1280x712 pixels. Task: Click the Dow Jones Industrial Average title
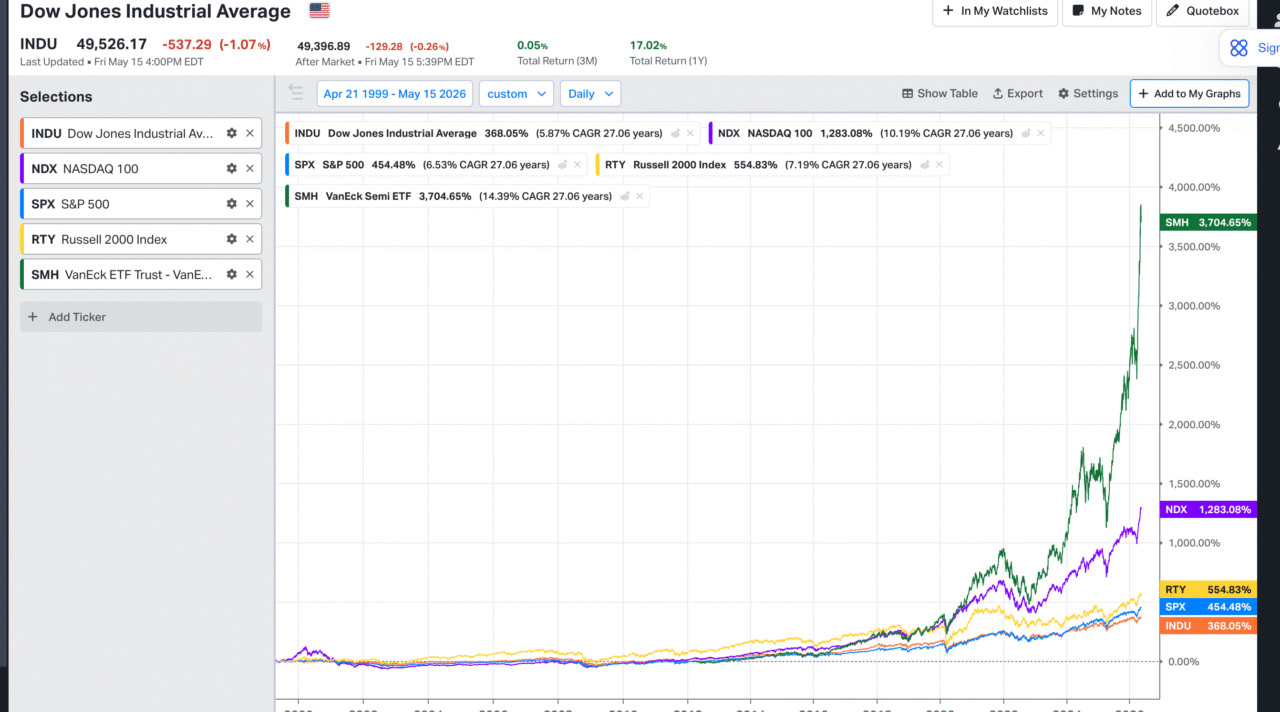156,12
